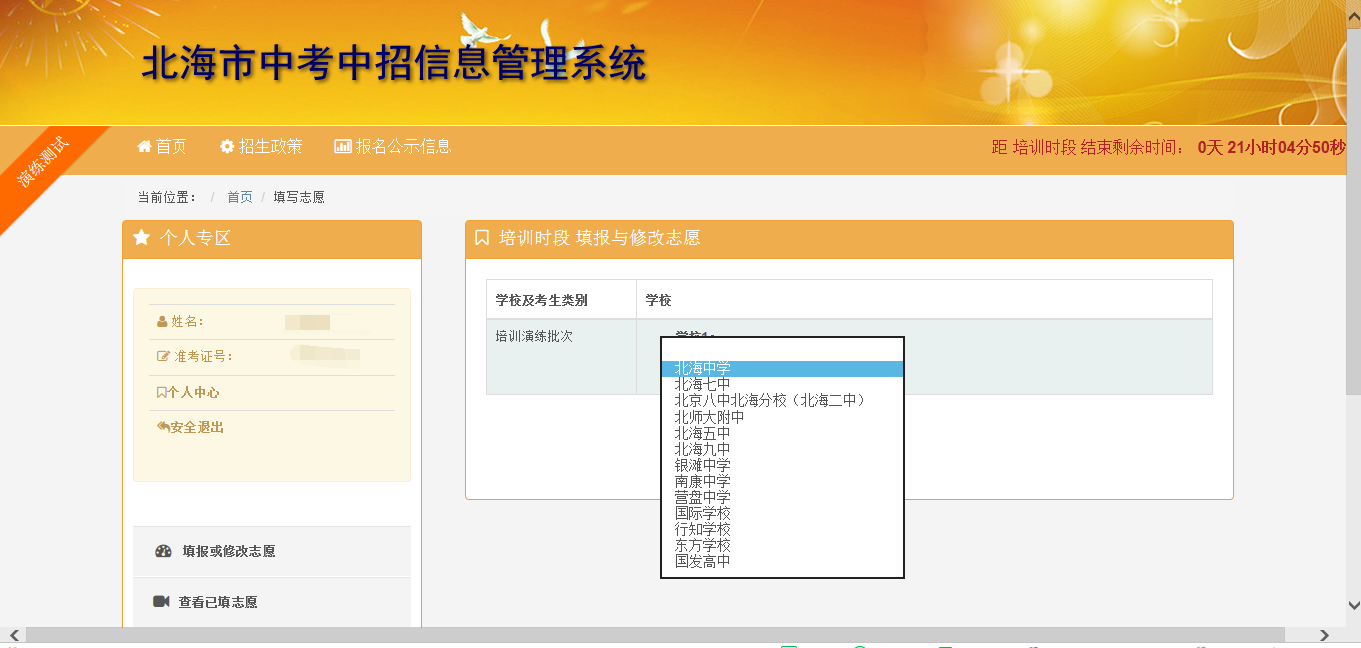
Task: Select 北师大附中 from the dropdown list
Action: click(709, 417)
